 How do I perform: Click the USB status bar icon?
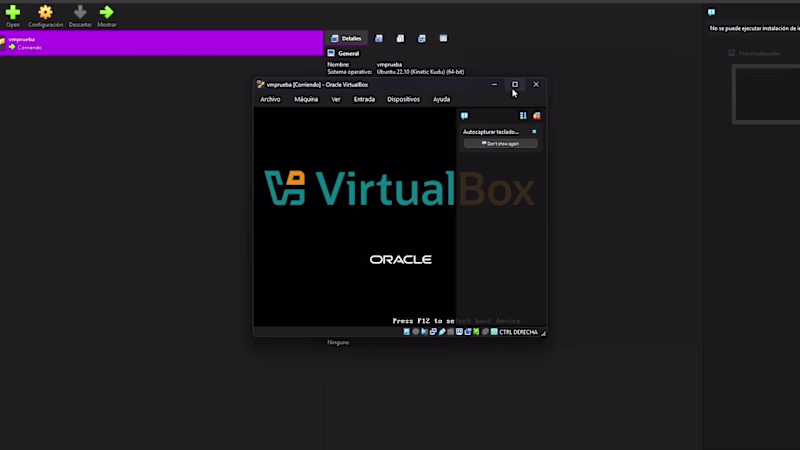(442, 332)
